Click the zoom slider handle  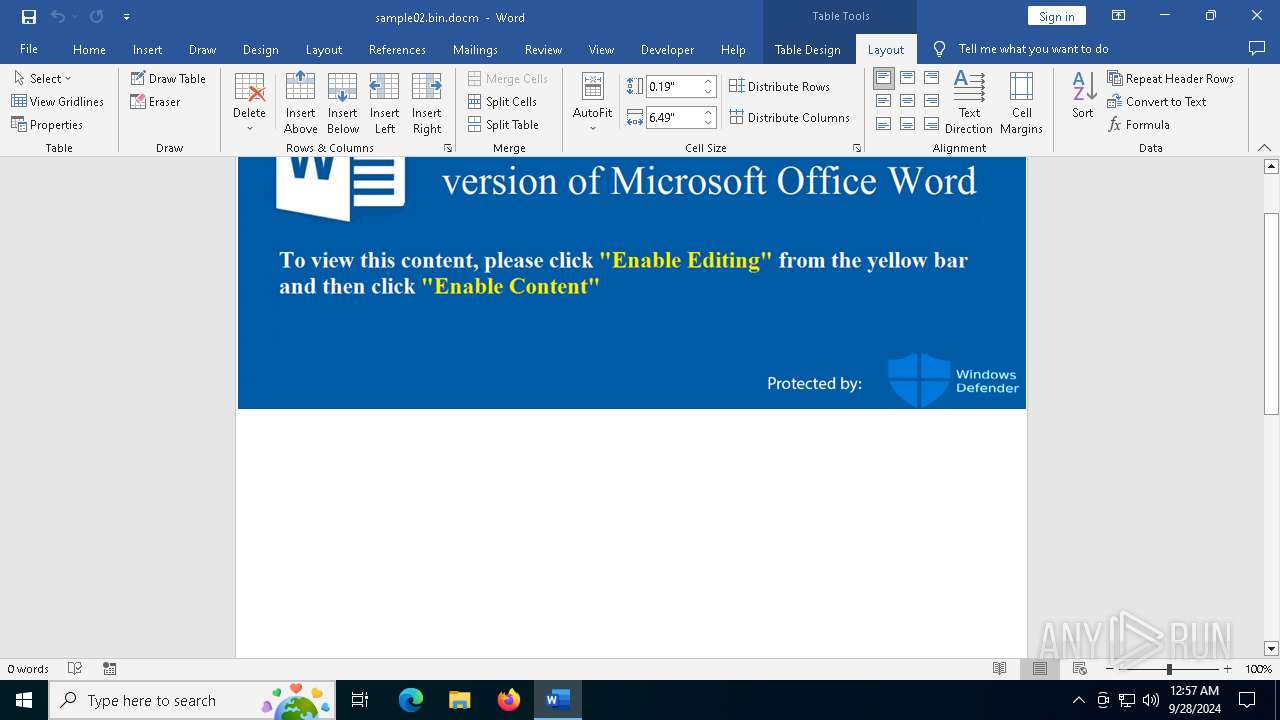pos(1169,669)
